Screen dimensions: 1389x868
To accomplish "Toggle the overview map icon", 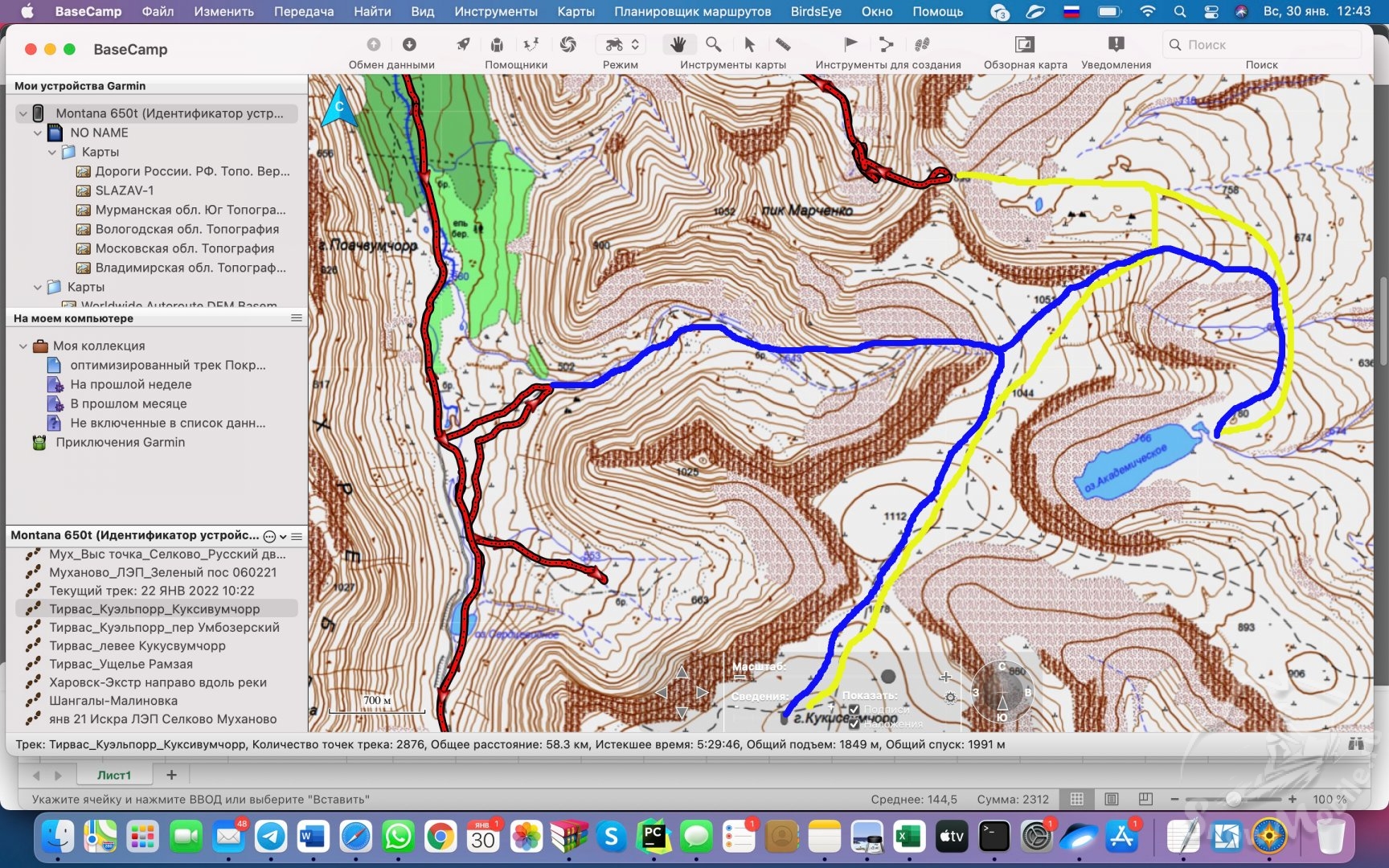I will coord(1025,44).
